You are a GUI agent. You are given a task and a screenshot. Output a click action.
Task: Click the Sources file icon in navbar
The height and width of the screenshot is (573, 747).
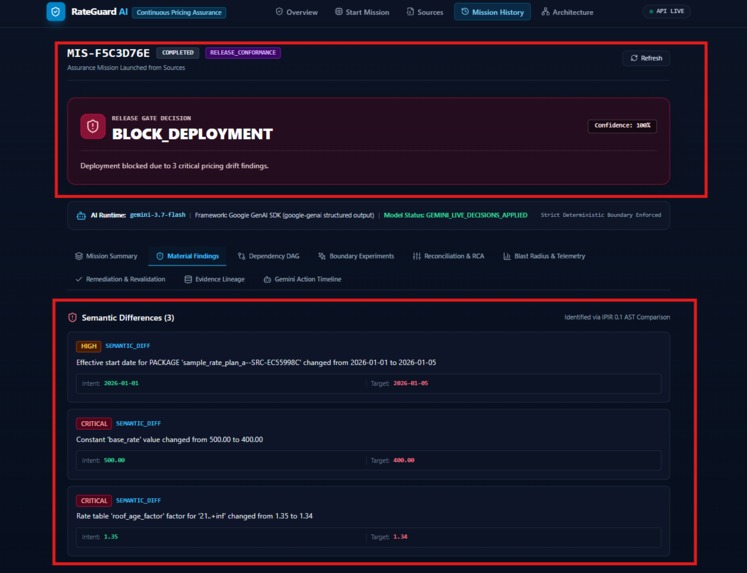point(410,11)
